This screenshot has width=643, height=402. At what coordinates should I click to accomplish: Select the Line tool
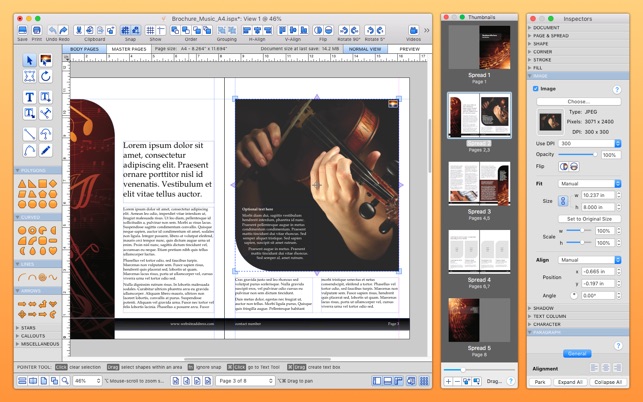[x=29, y=134]
